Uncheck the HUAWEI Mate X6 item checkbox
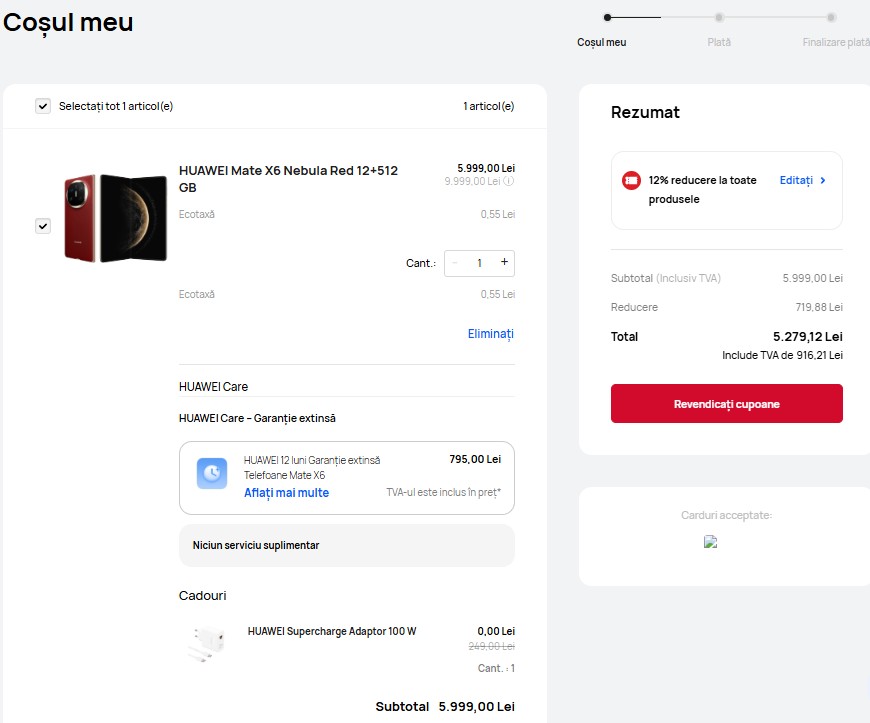Viewport: 870px width, 723px height. coord(43,226)
